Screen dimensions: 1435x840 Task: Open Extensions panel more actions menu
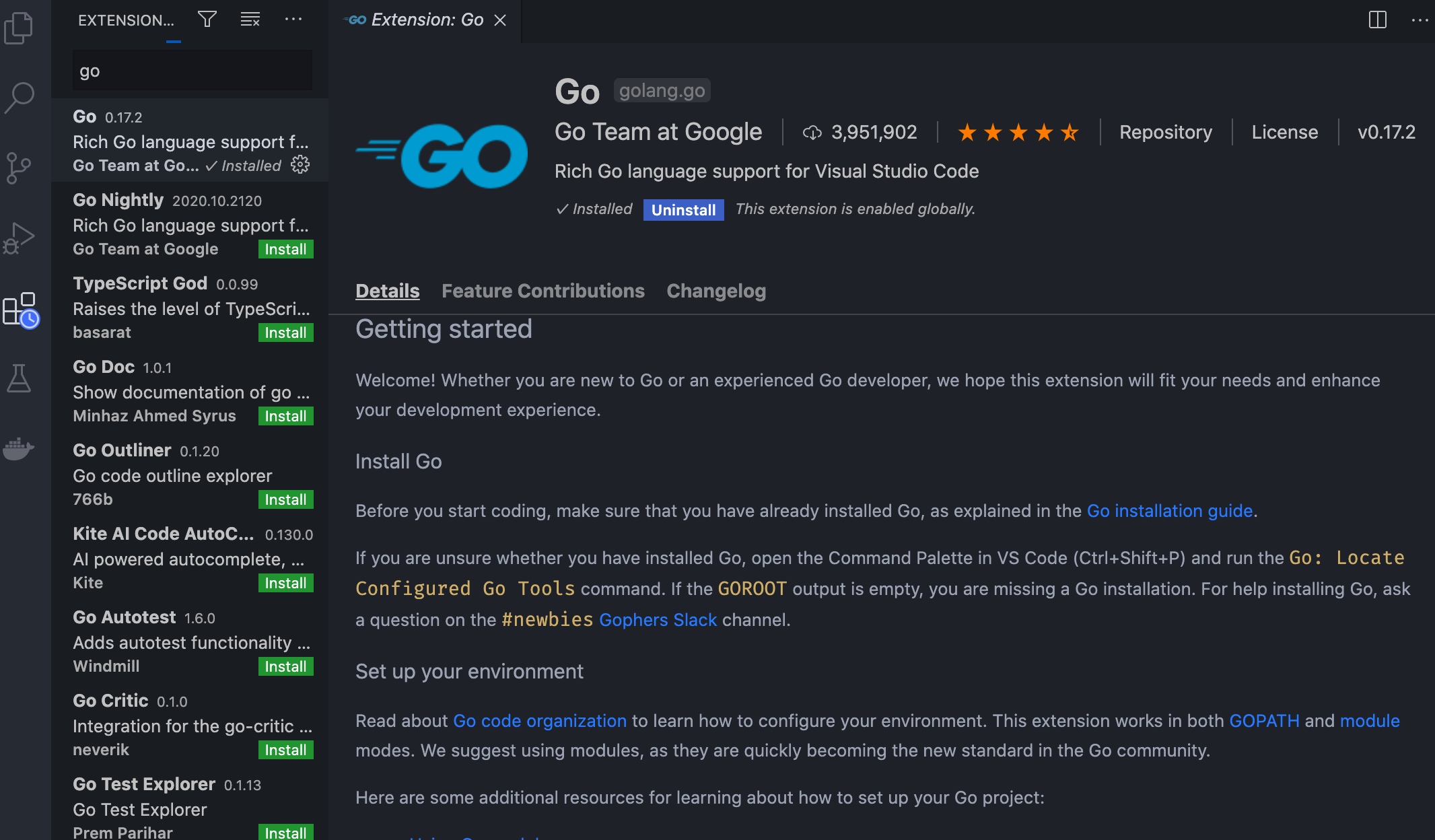293,20
